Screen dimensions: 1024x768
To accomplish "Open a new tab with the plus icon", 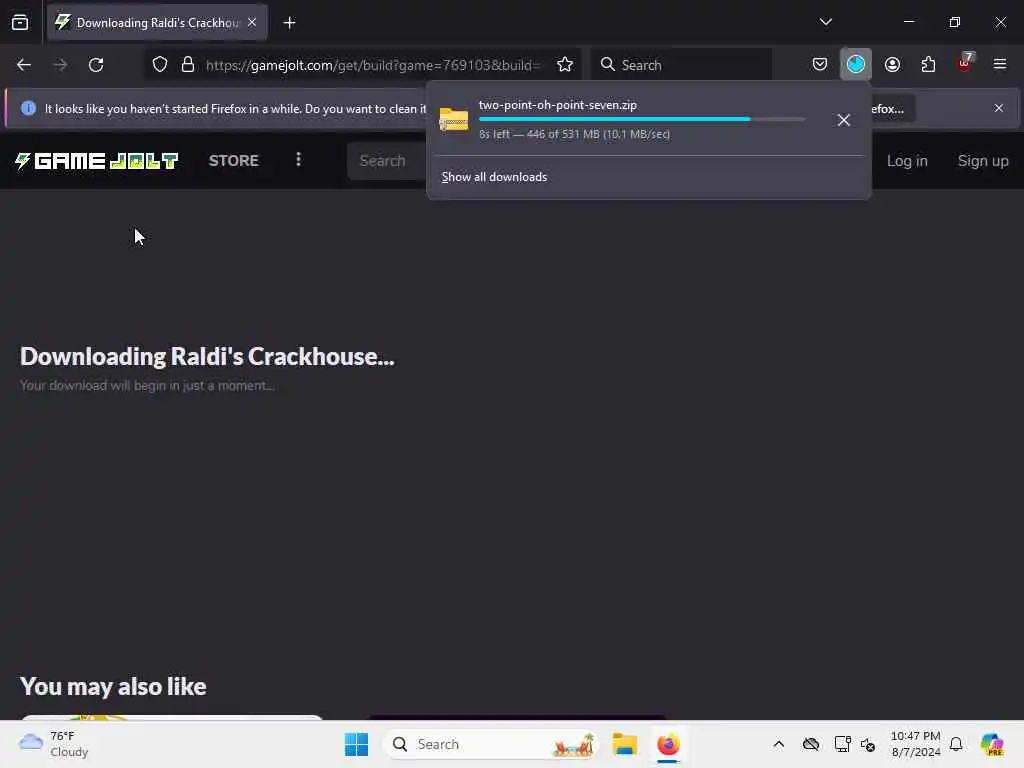I will click(289, 23).
